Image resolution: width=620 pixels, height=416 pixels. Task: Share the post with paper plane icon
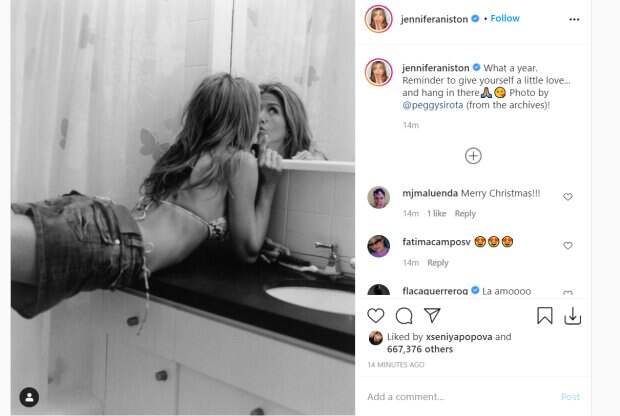pyautogui.click(x=432, y=315)
